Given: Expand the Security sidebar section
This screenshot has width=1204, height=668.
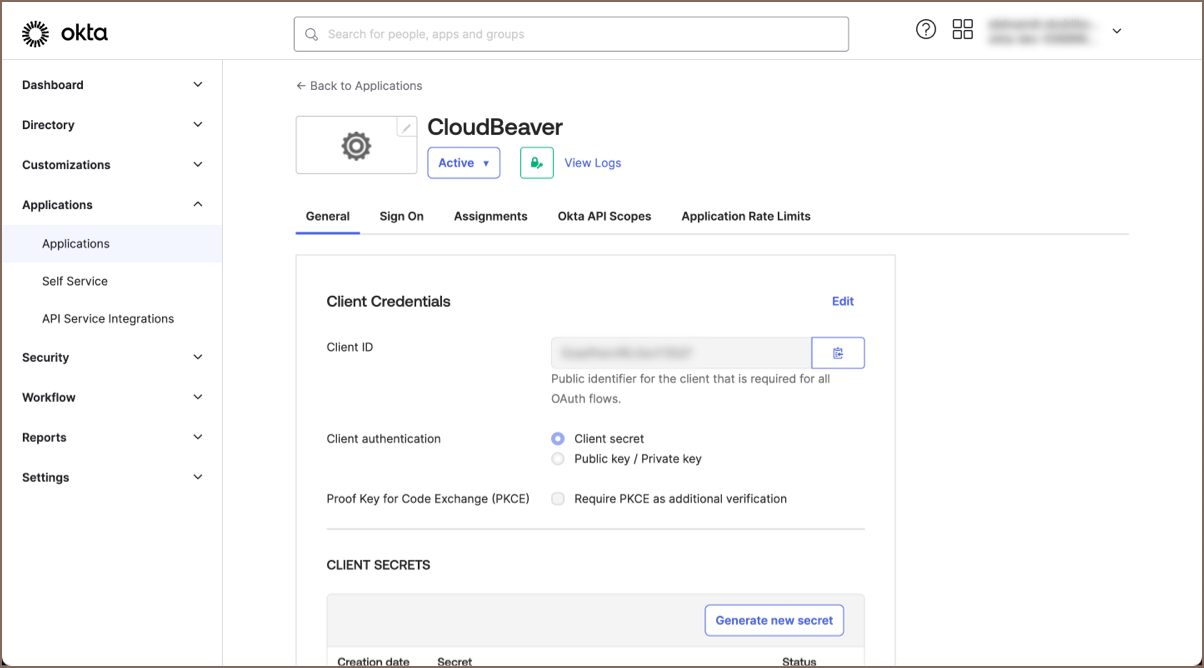Looking at the screenshot, I should [x=112, y=357].
